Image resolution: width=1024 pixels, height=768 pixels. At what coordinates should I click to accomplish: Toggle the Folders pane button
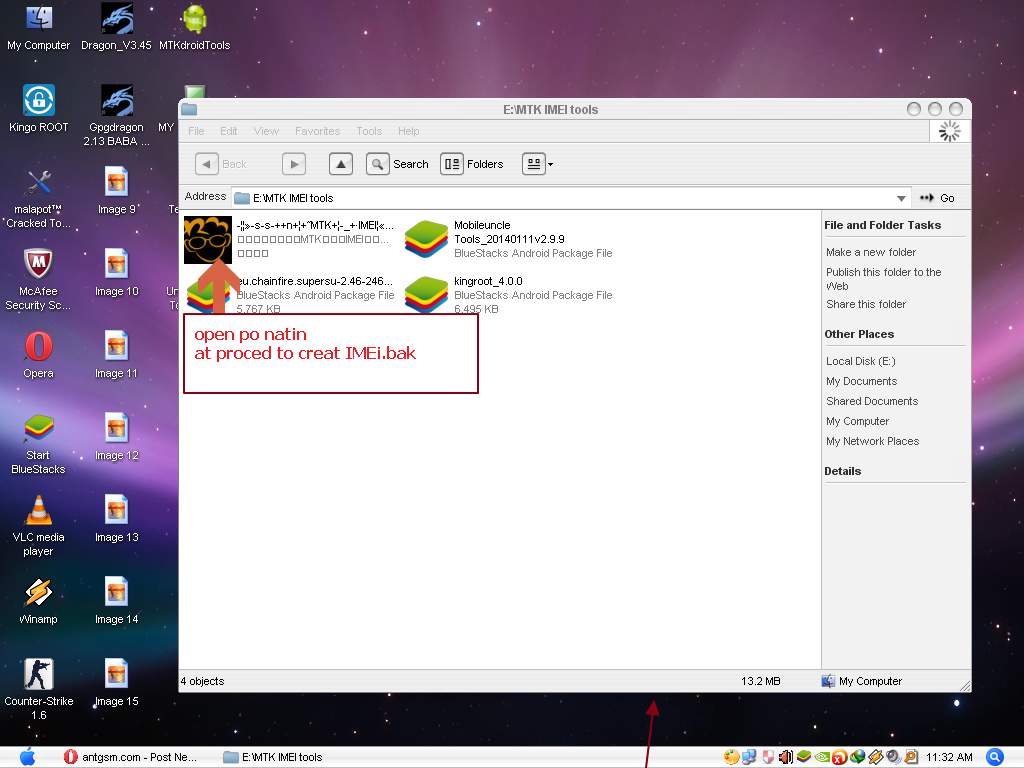472,164
